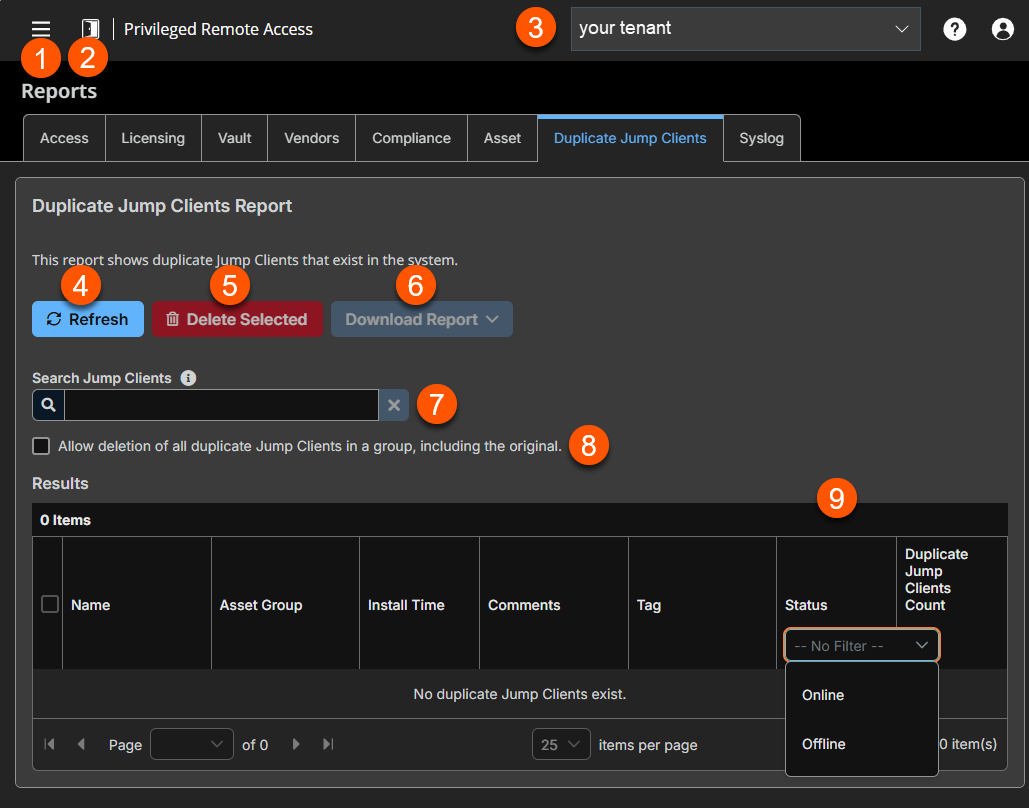The height and width of the screenshot is (808, 1029).
Task: Open the hamburger navigation menu
Action: coord(41,29)
